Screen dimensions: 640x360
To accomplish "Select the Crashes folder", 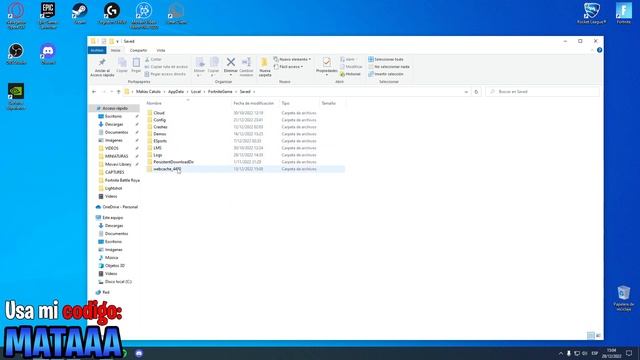I will [160, 127].
